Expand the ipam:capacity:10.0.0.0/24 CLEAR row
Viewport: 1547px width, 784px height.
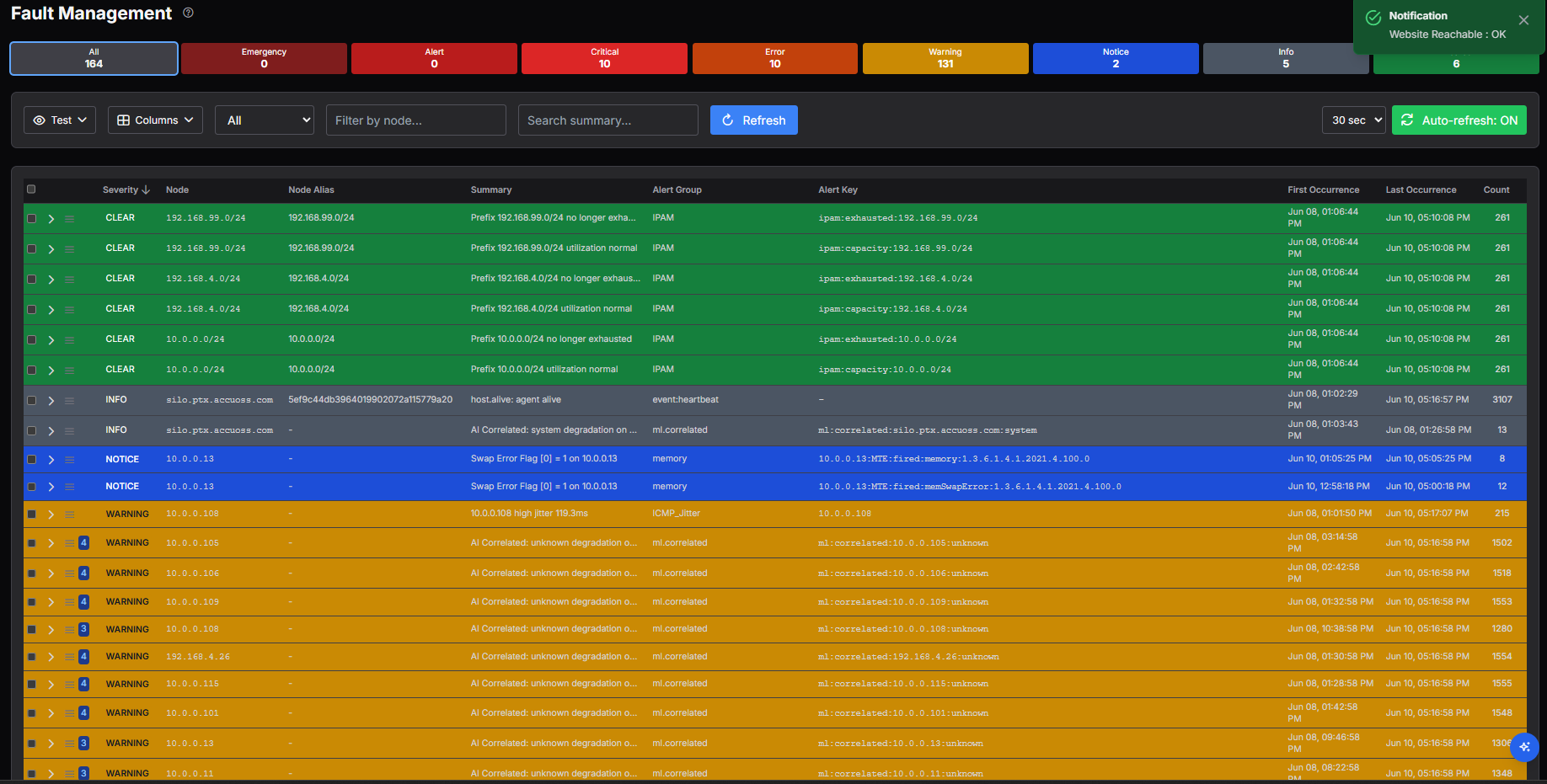51,371
